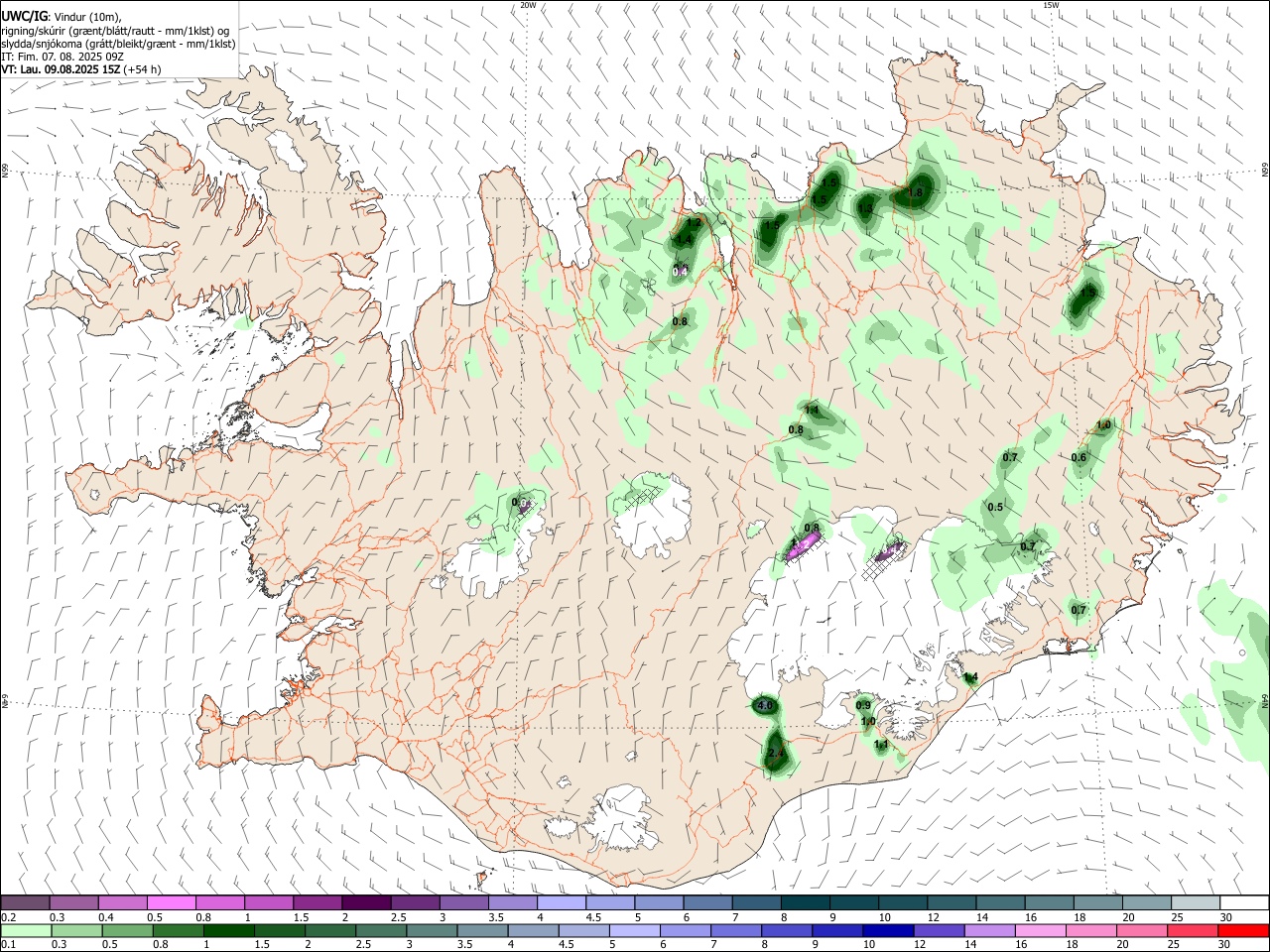The height and width of the screenshot is (952, 1270).
Task: Click the '1.2' precipitation value on the map
Action: pyautogui.click(x=695, y=223)
